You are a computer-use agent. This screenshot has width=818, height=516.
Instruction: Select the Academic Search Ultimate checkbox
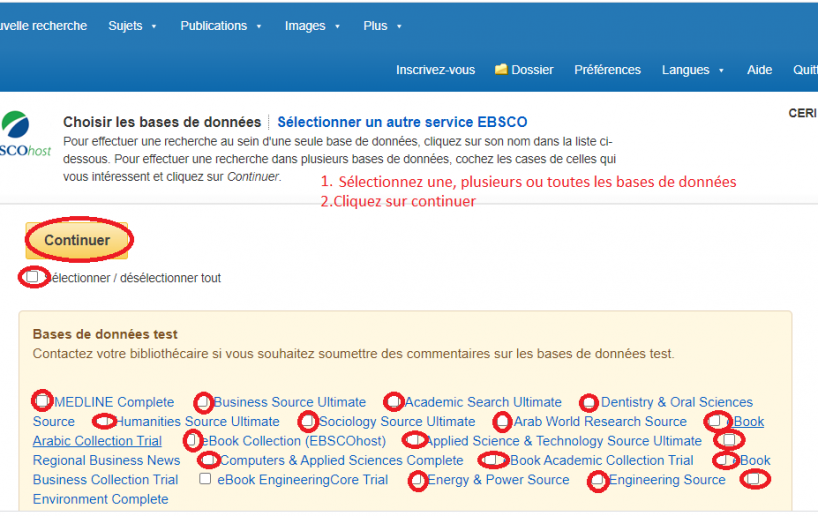[394, 402]
